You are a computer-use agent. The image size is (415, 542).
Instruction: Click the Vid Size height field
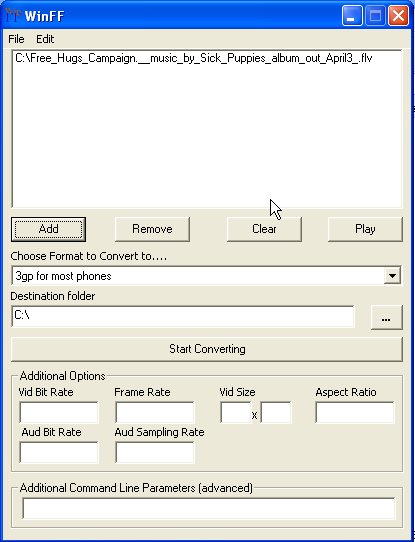(x=276, y=412)
